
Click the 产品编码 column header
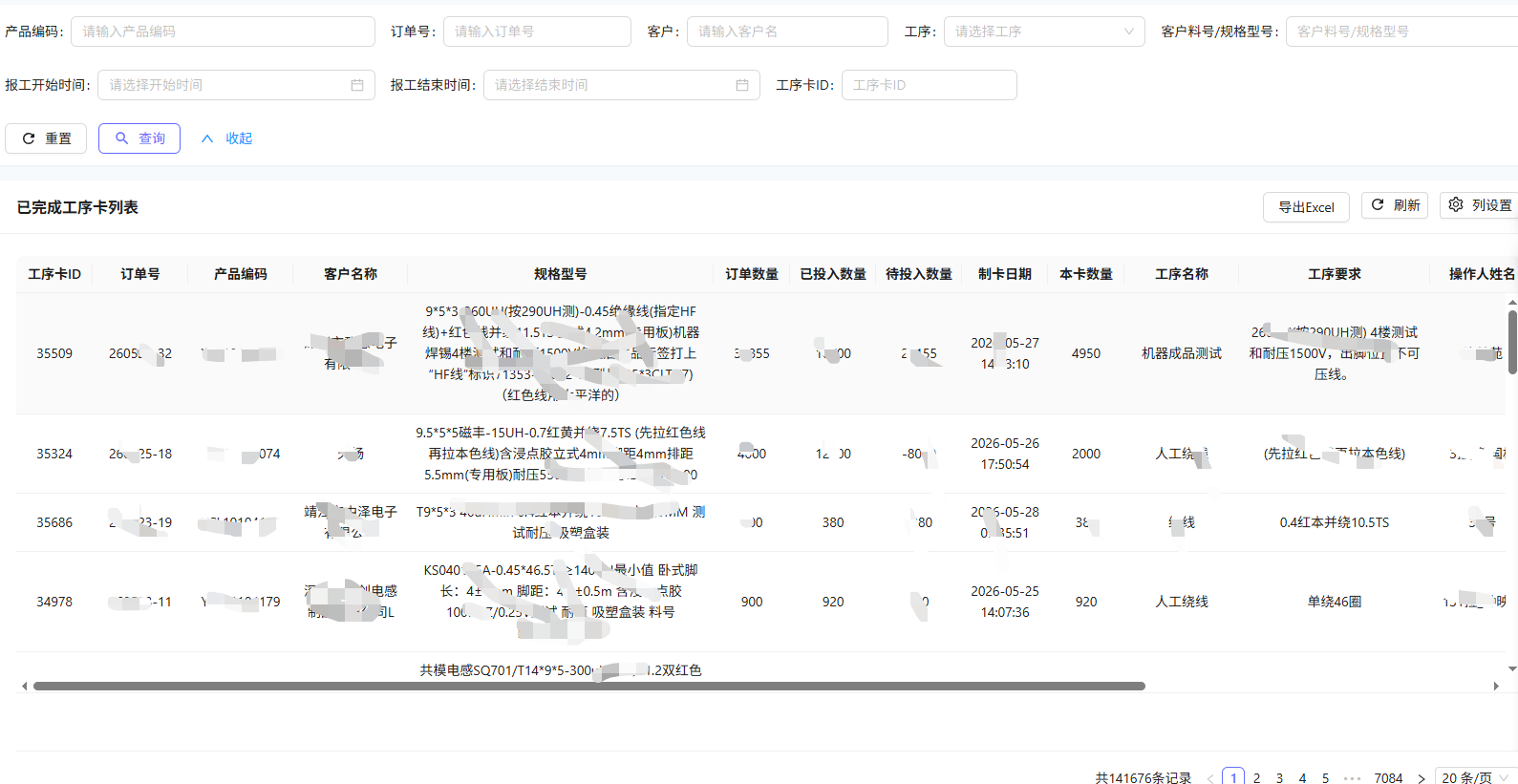tap(241, 274)
